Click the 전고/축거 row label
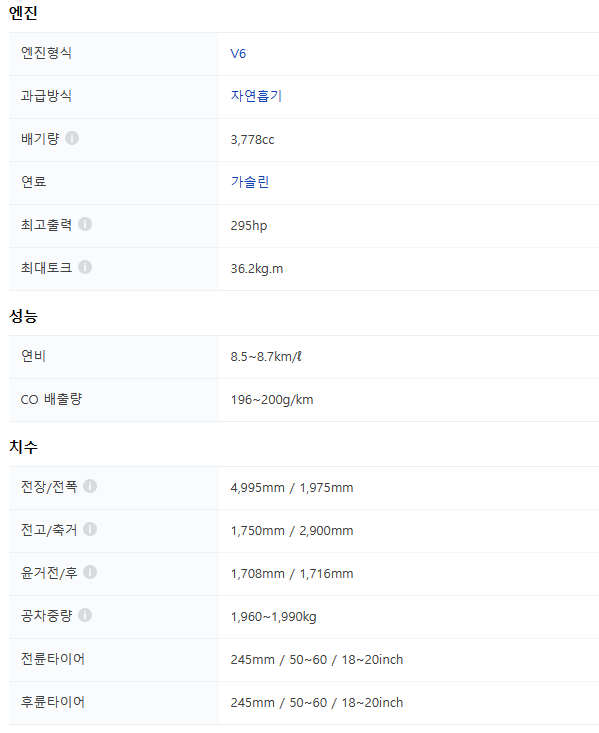 (49, 530)
